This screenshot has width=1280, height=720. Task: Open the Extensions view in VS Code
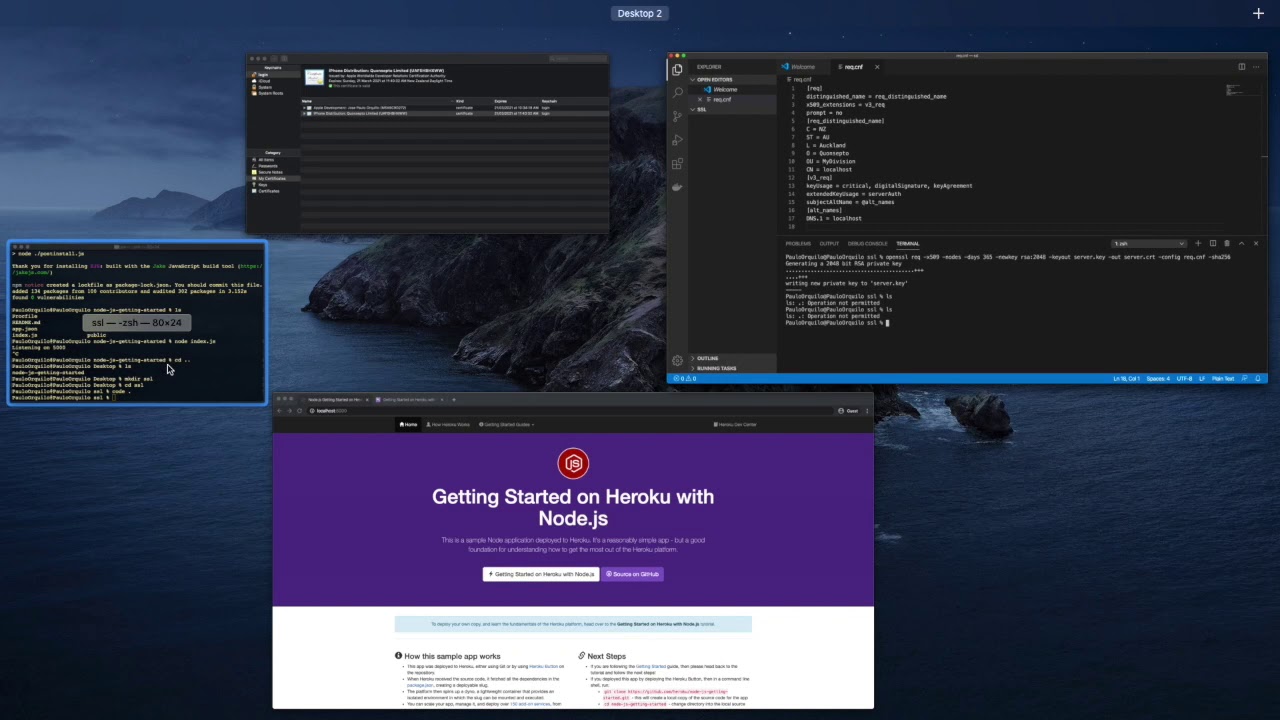(677, 163)
